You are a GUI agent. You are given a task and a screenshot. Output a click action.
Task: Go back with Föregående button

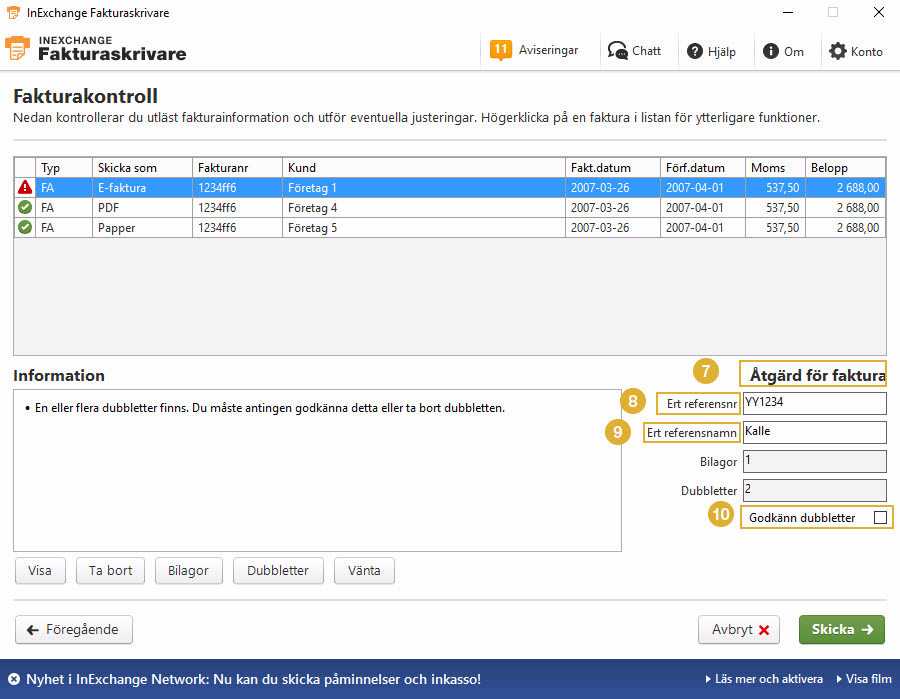[x=73, y=630]
